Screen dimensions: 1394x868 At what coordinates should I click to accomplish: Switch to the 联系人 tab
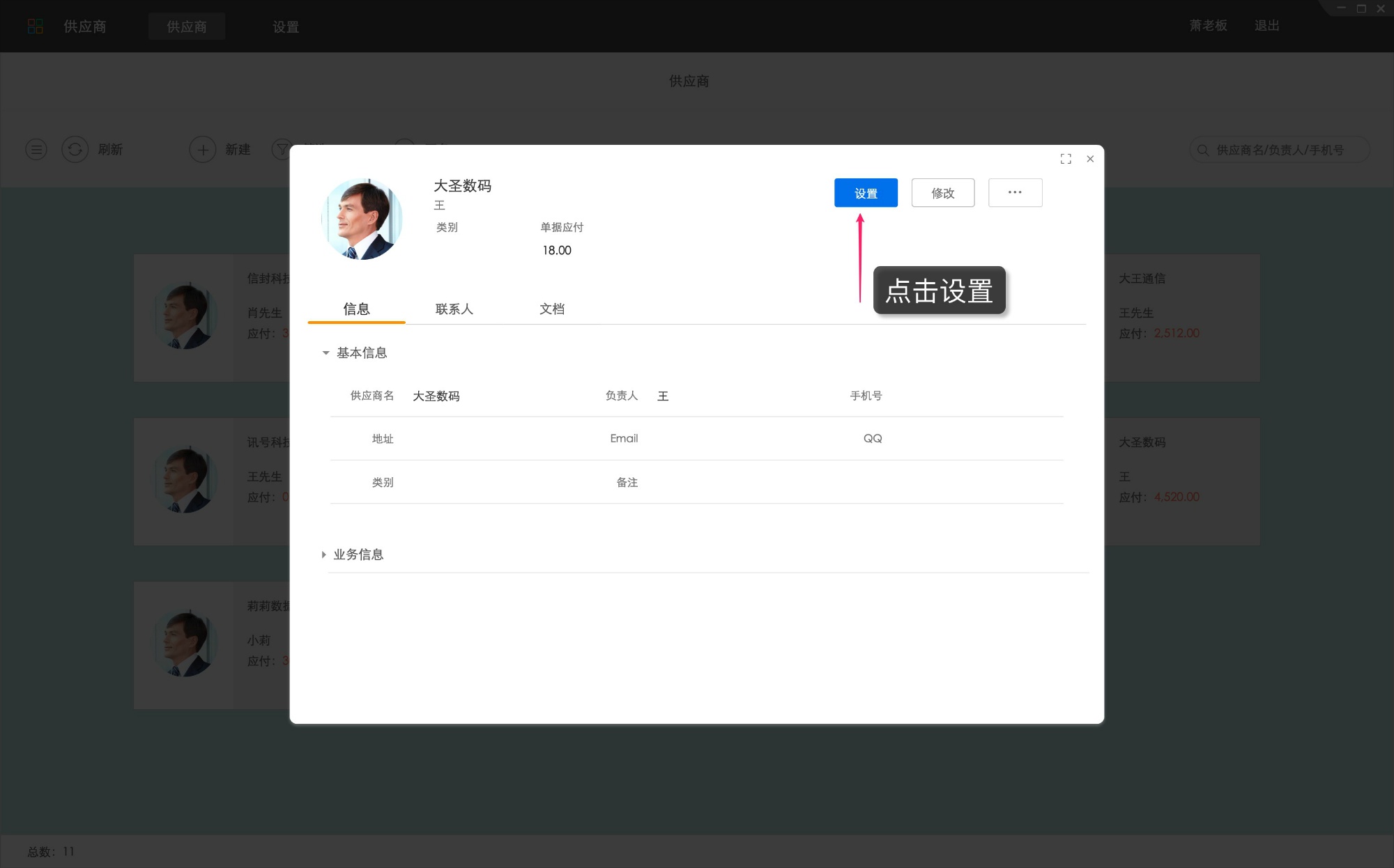click(x=454, y=309)
